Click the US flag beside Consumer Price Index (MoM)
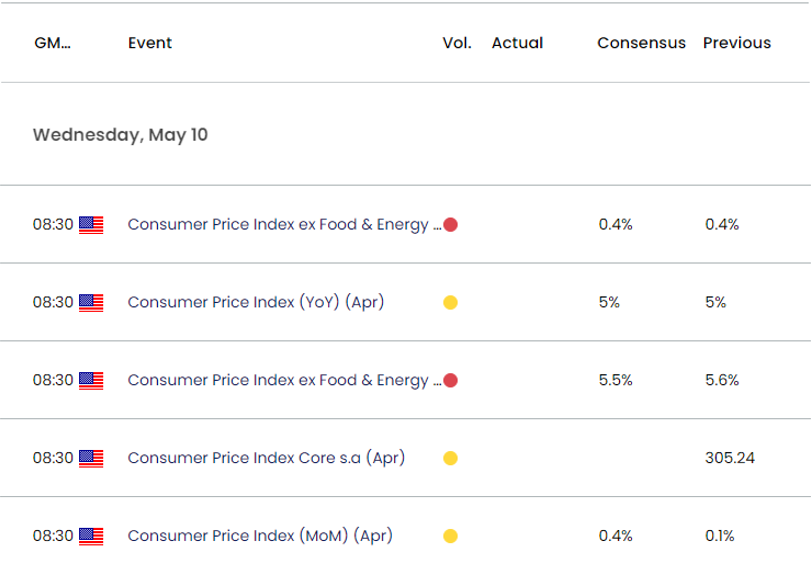The width and height of the screenshot is (812, 572). (91, 536)
